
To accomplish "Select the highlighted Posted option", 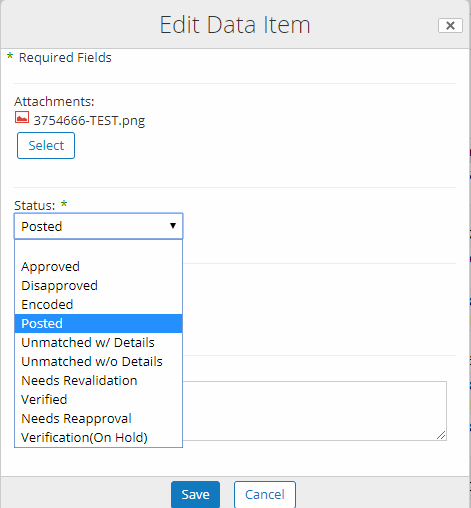I will pyautogui.click(x=99, y=324).
